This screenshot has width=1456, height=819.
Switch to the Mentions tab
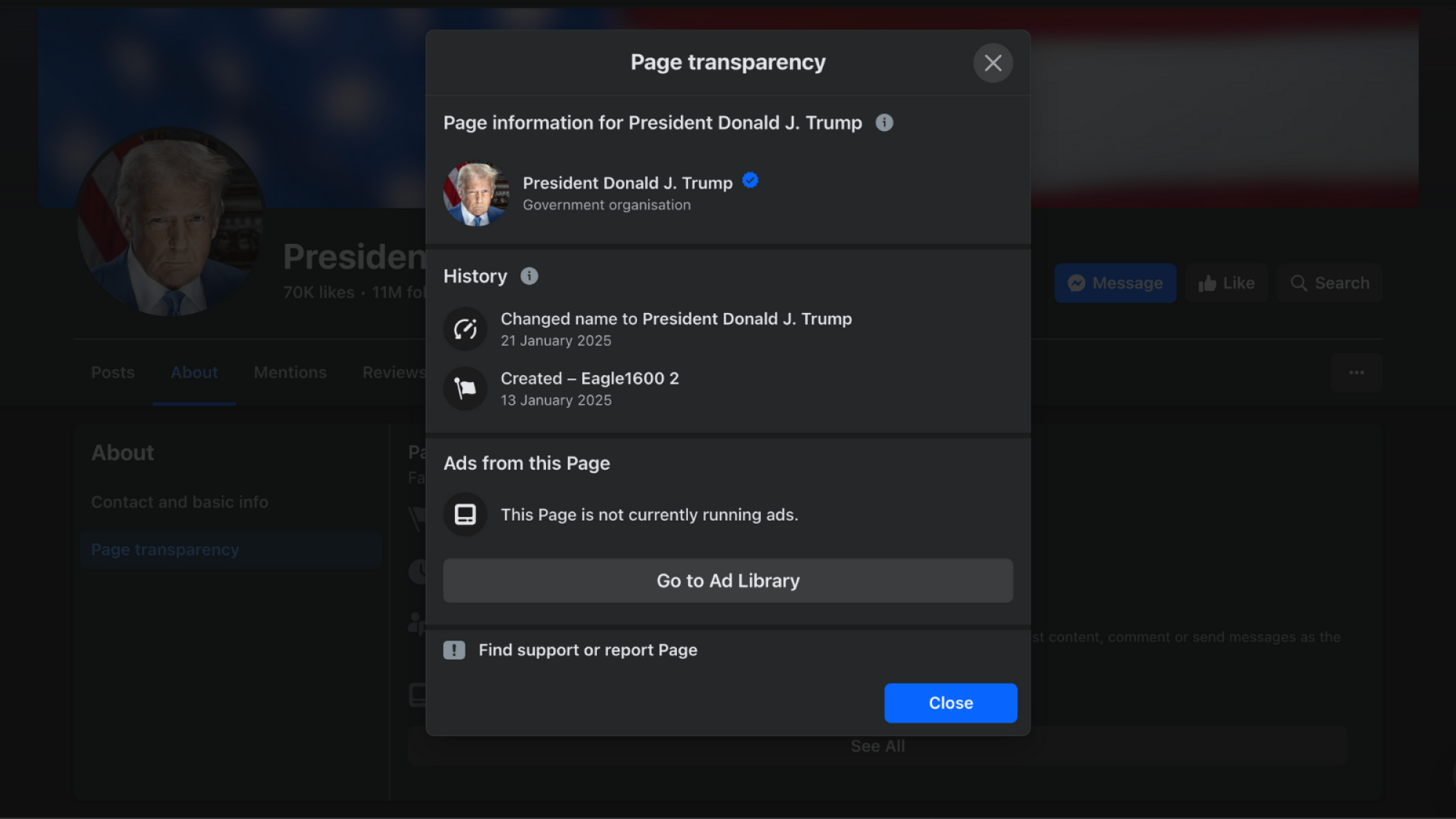tap(290, 372)
